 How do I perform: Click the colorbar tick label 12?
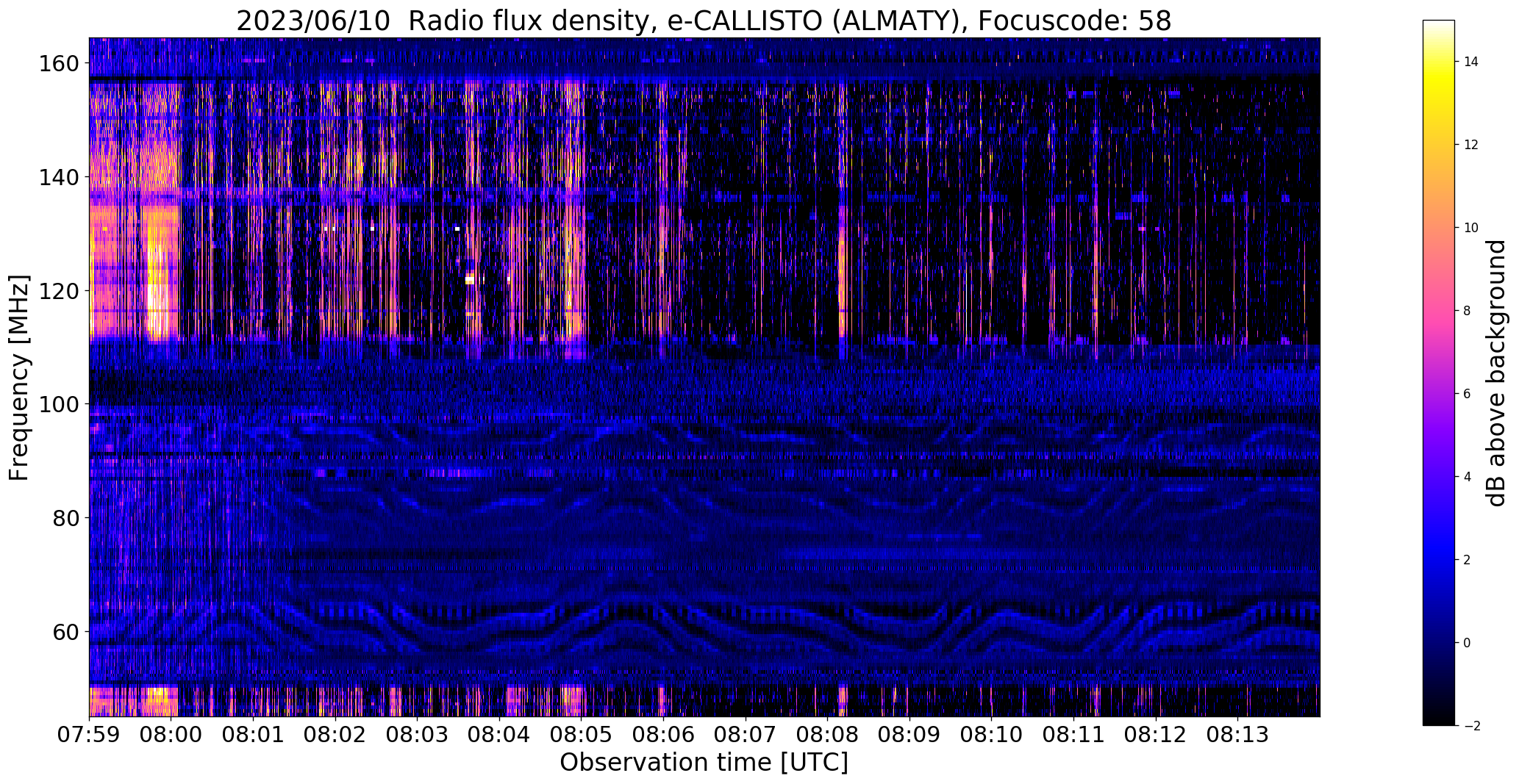pyautogui.click(x=1470, y=145)
